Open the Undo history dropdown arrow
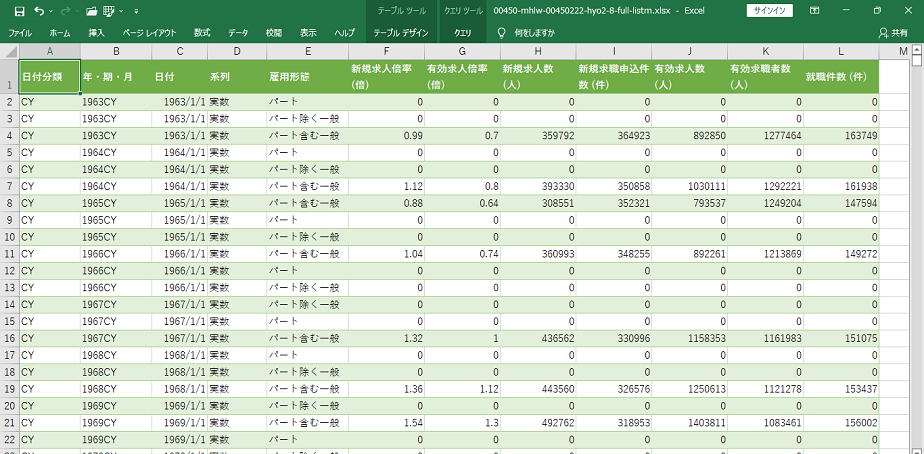 [x=51, y=11]
